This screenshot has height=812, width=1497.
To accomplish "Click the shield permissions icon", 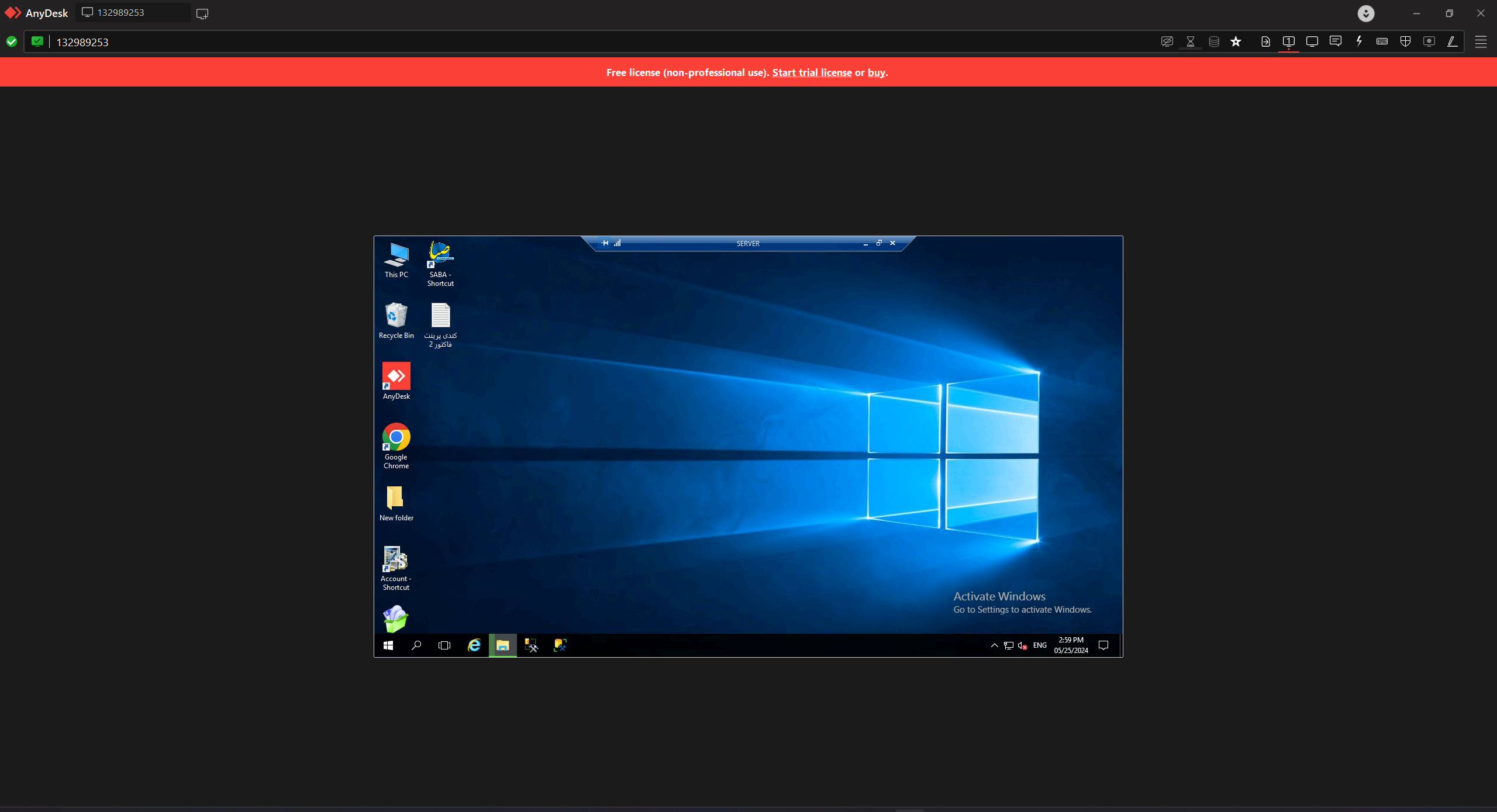I will (1405, 42).
